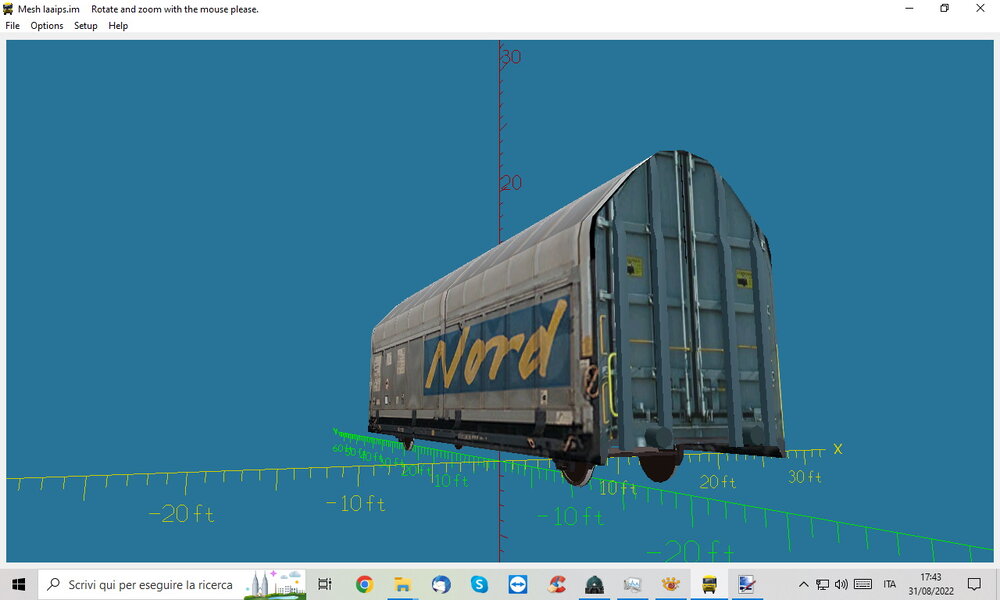Open the monitor-with-pen taskbar app
The width and height of the screenshot is (1000, 600).
click(x=747, y=584)
